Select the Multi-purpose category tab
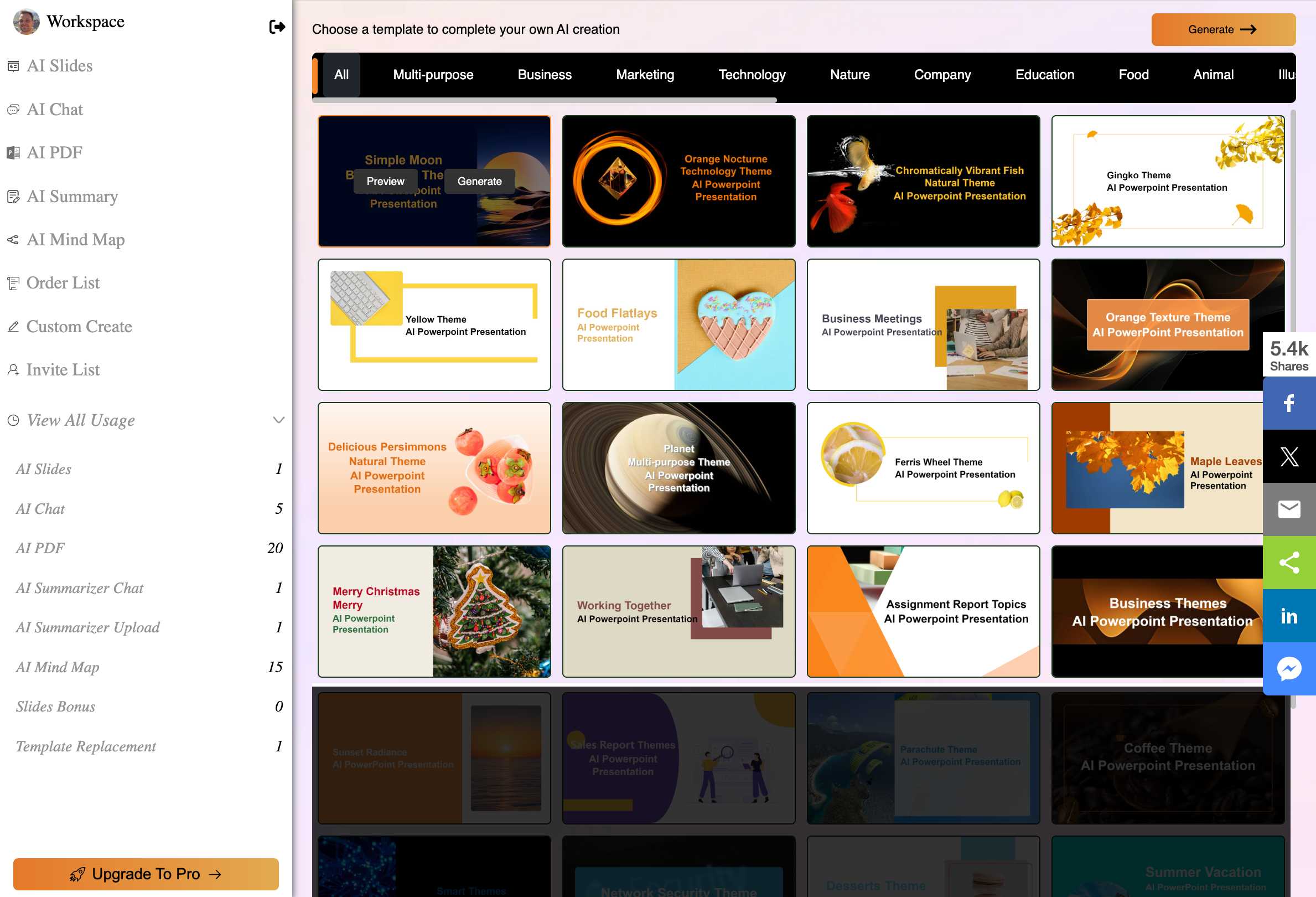 pos(433,75)
